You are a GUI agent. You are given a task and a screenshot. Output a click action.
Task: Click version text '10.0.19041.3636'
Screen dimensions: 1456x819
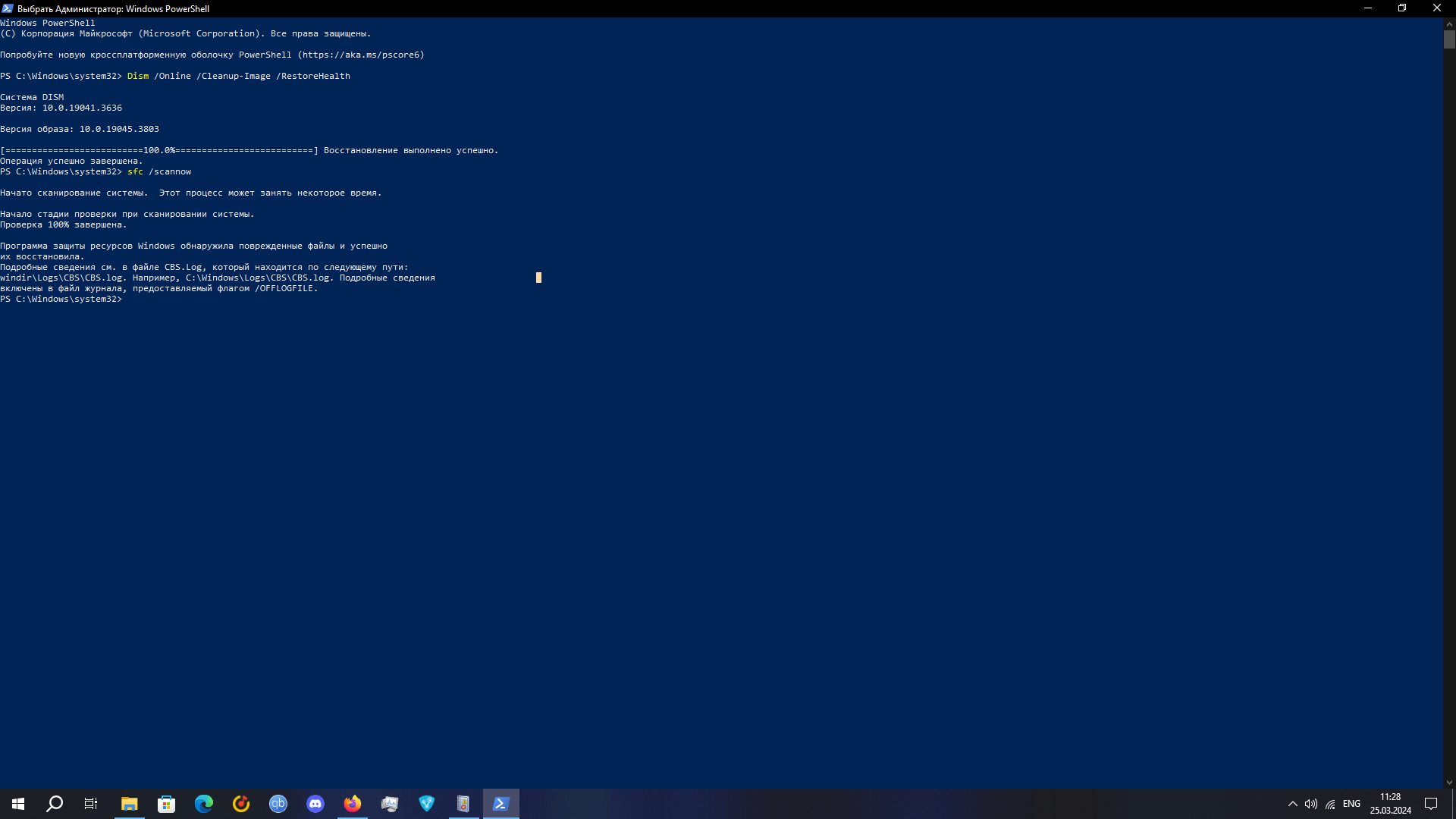click(82, 108)
